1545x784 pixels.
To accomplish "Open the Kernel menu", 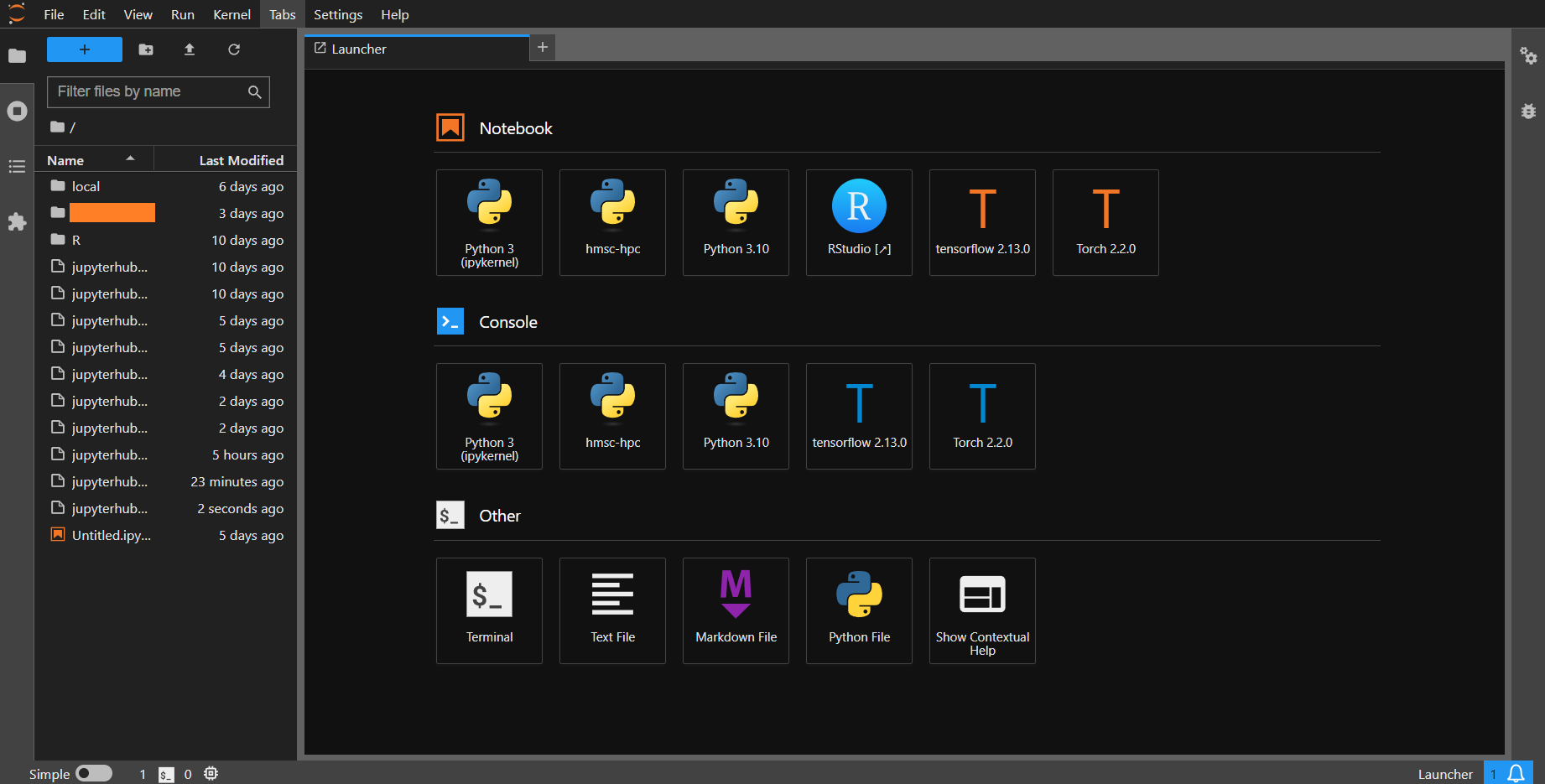I will (x=231, y=14).
